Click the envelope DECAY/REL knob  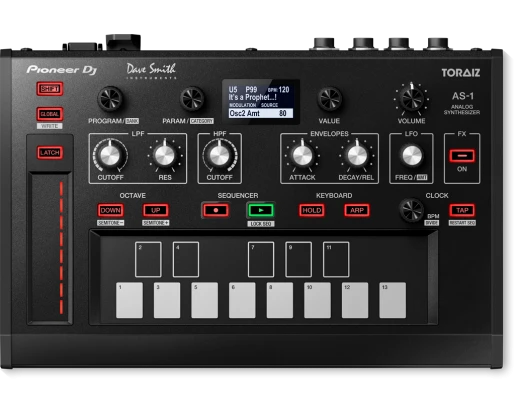click(x=357, y=155)
